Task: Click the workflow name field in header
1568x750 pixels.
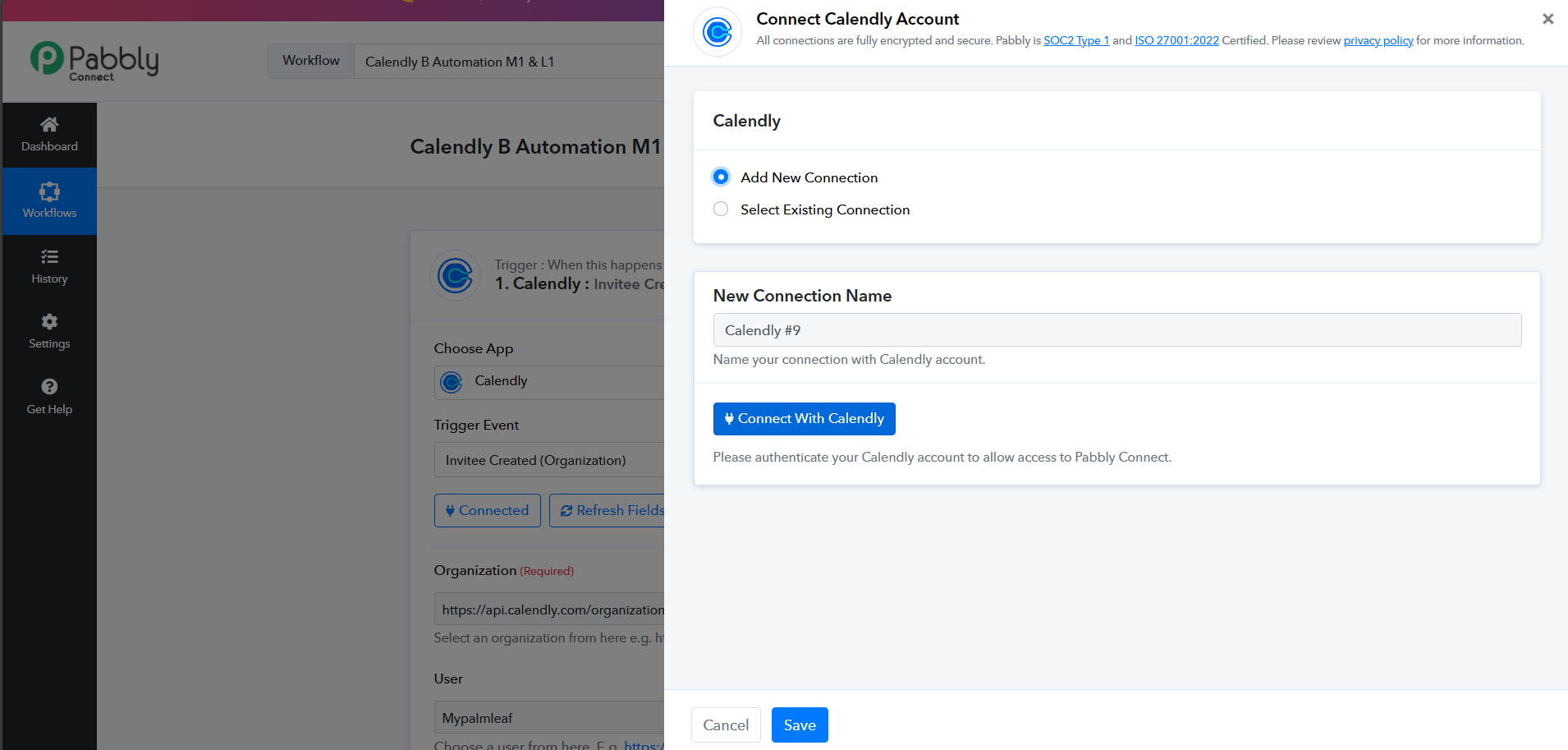Action: click(509, 62)
